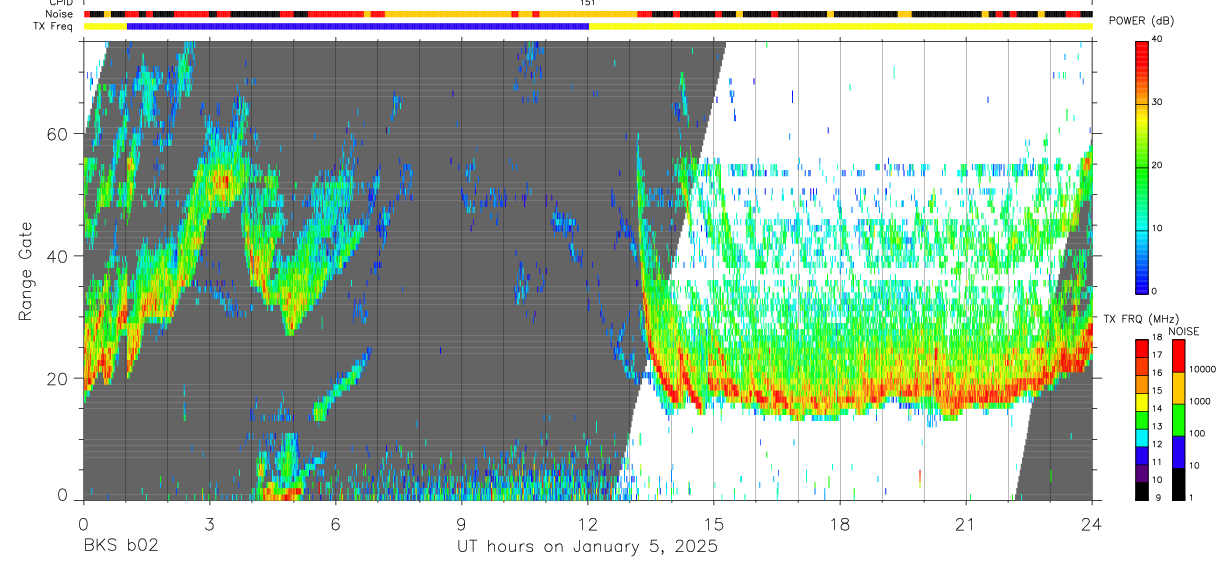Click the POWER (dB) colorbar title

pyautogui.click(x=1141, y=21)
